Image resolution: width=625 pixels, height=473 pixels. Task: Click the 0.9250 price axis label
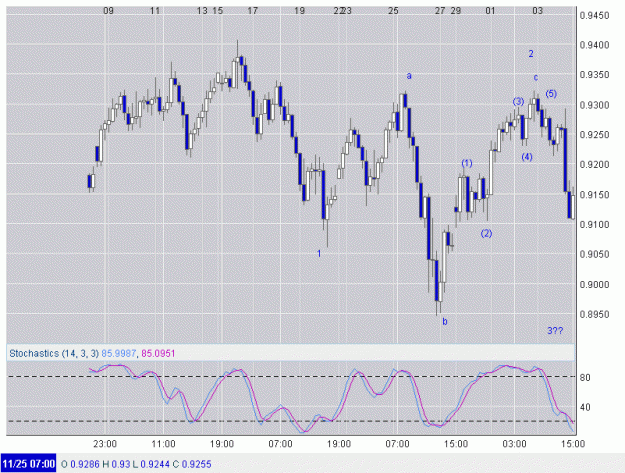594,135
